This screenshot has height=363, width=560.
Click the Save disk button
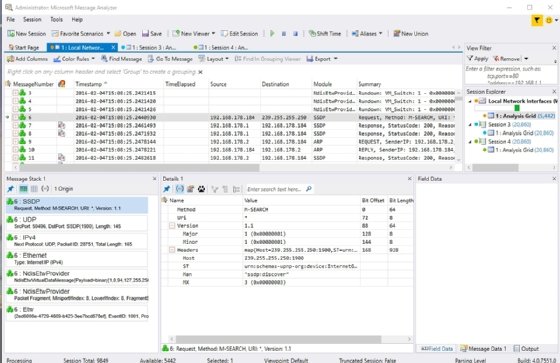[152, 34]
